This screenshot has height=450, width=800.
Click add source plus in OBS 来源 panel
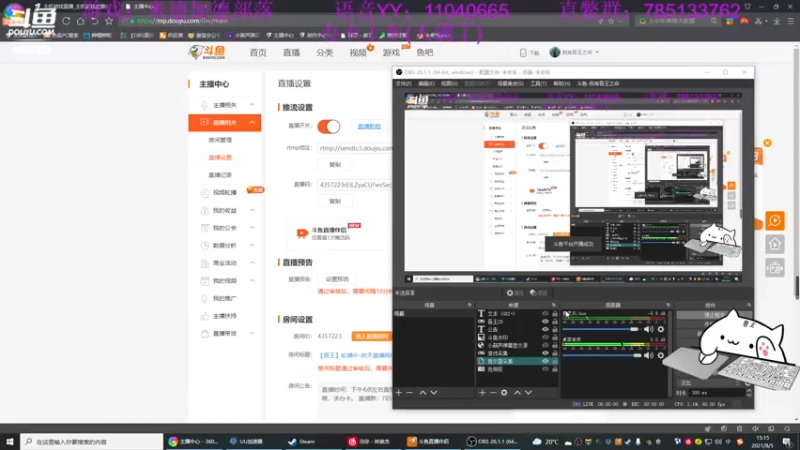[x=482, y=392]
